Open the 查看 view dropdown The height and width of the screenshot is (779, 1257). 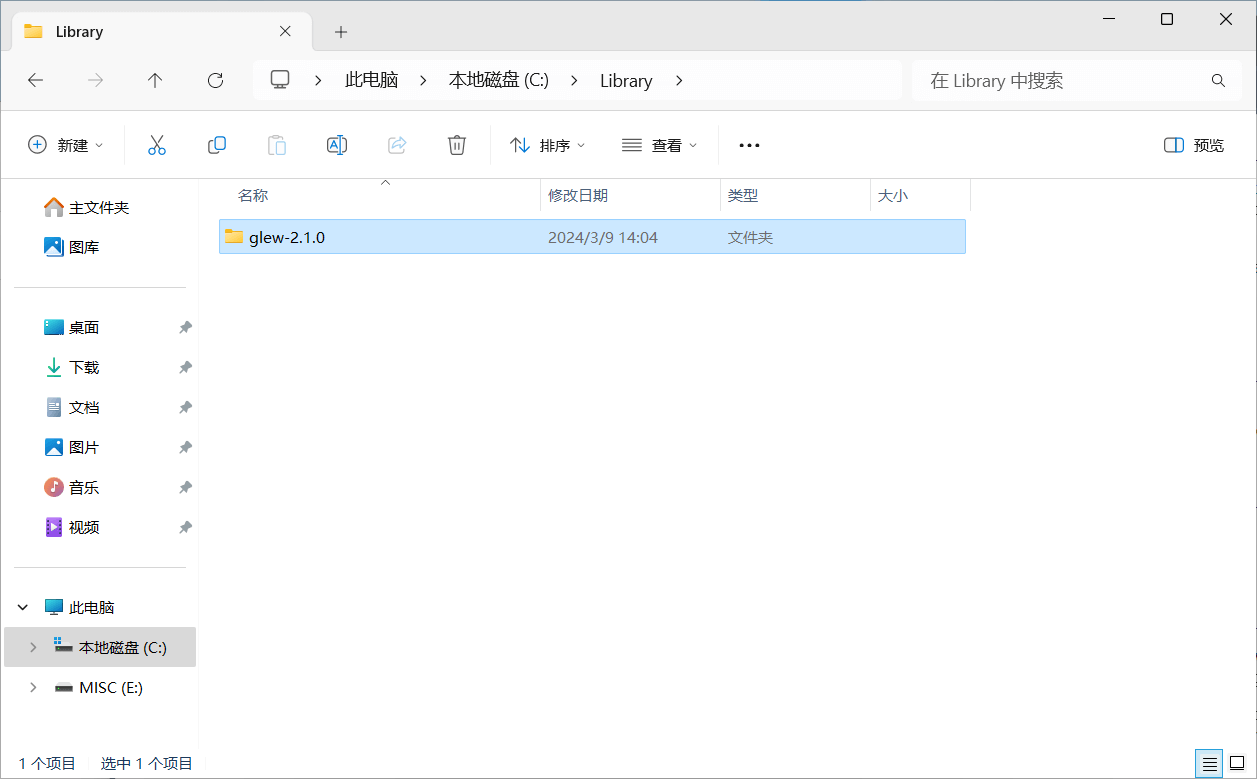tap(659, 145)
